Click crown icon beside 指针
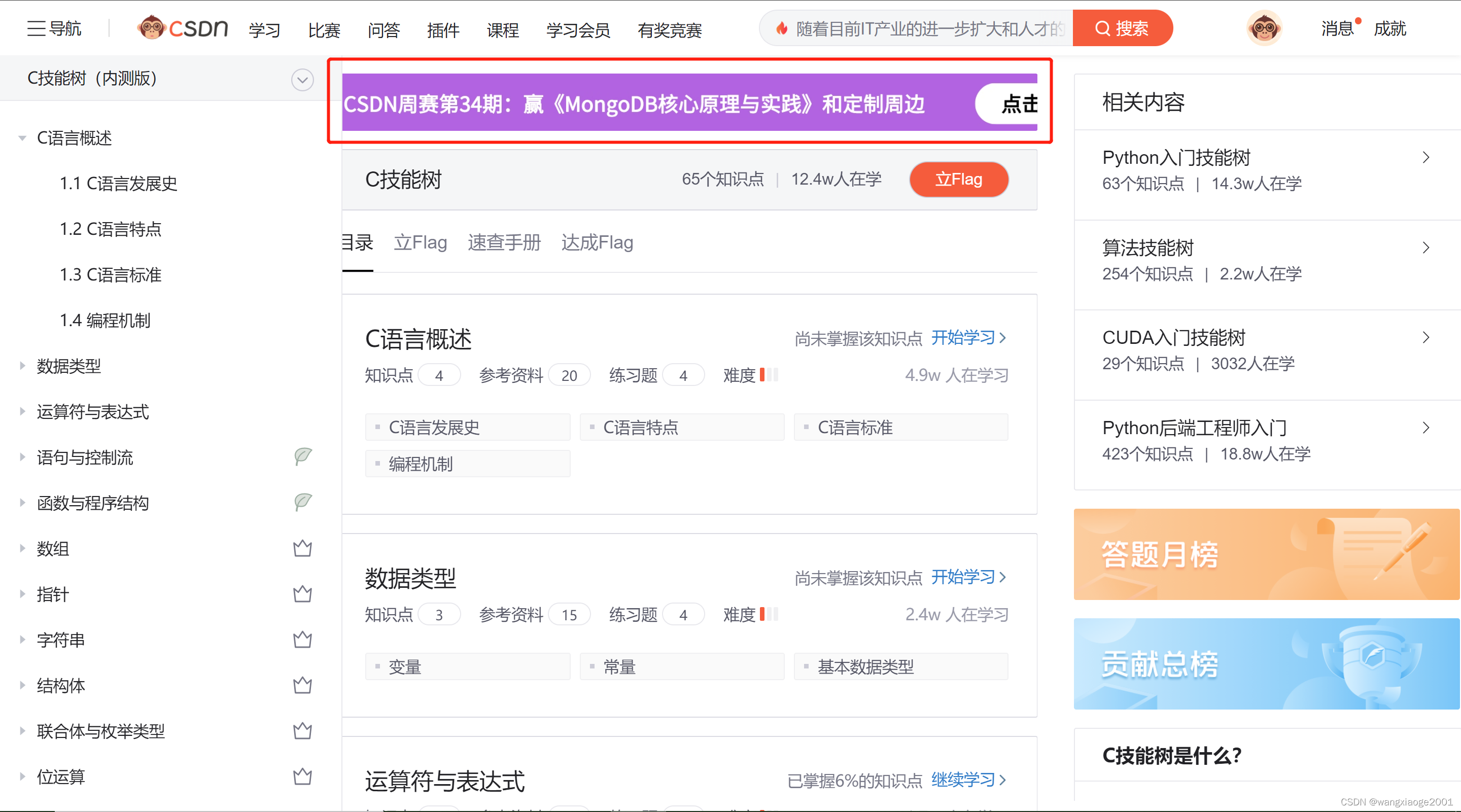Screen dimensions: 1461x812 point(302,594)
